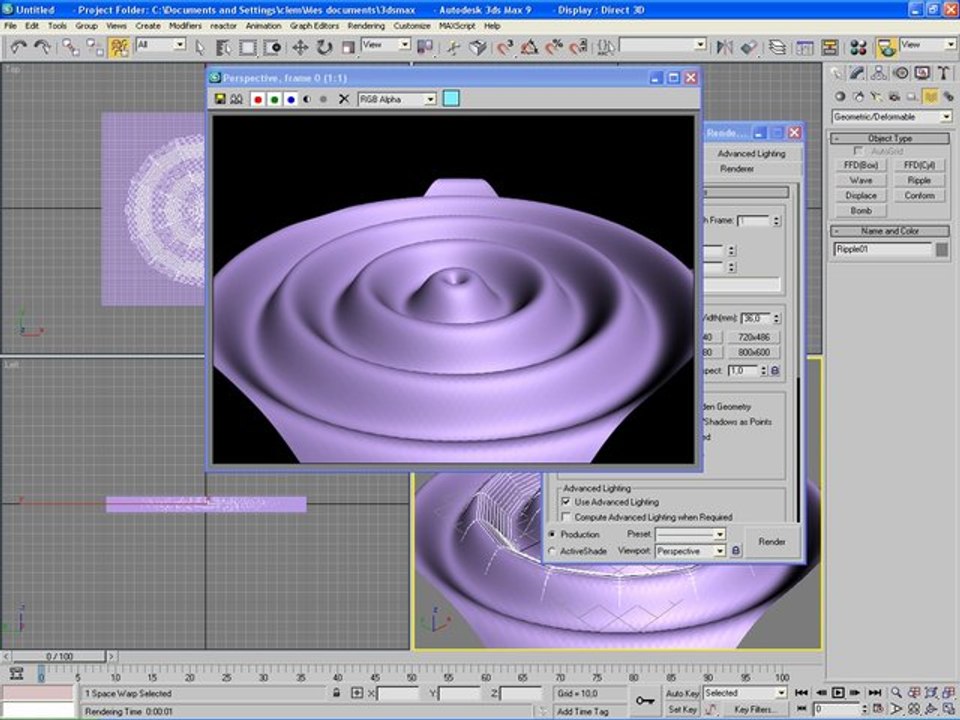Toggle the blue channel in render window
Image resolution: width=960 pixels, height=720 pixels.
(x=291, y=99)
